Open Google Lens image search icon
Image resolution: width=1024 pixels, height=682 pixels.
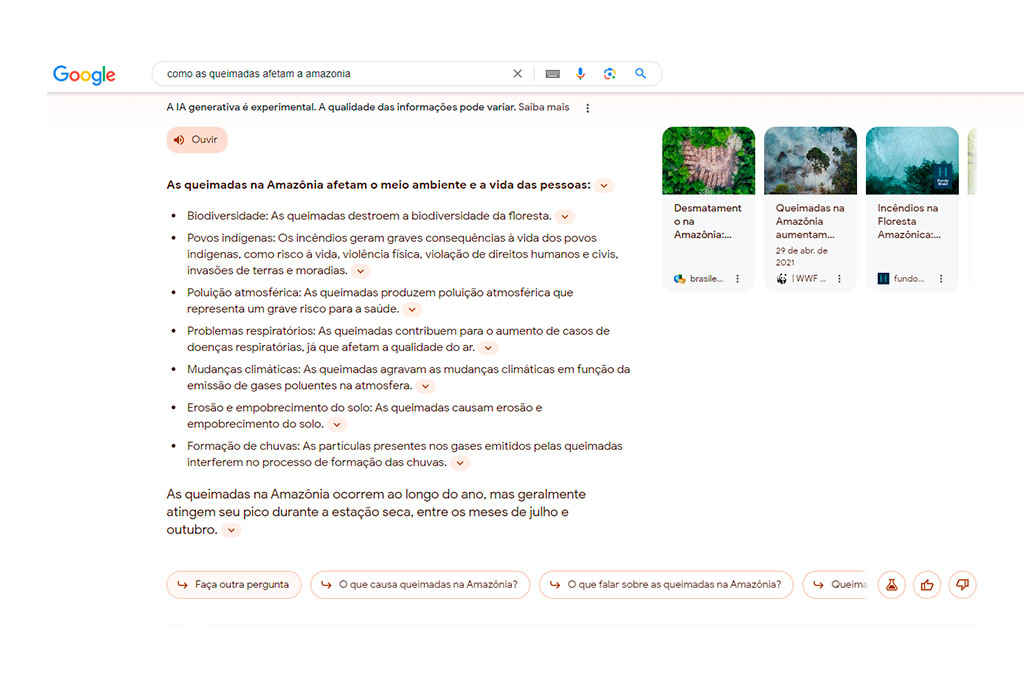pos(610,74)
